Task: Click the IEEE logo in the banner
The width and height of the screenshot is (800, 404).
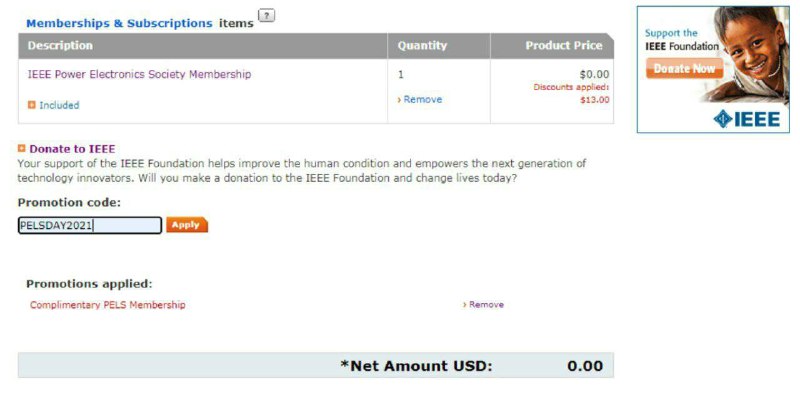Action: click(x=746, y=119)
